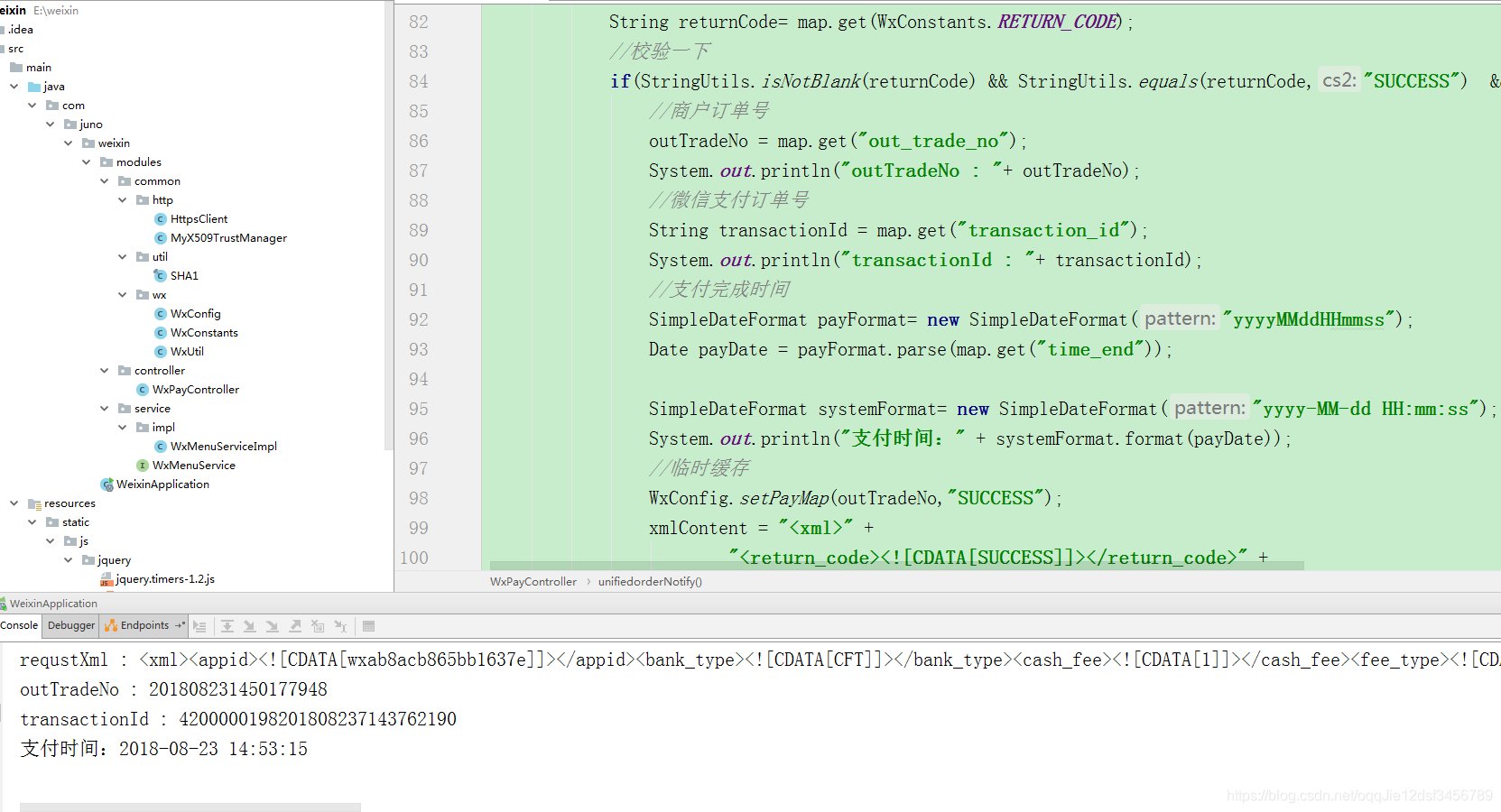Click the Endpoints tab pin icon
The width and height of the screenshot is (1501, 812).
pos(180,625)
